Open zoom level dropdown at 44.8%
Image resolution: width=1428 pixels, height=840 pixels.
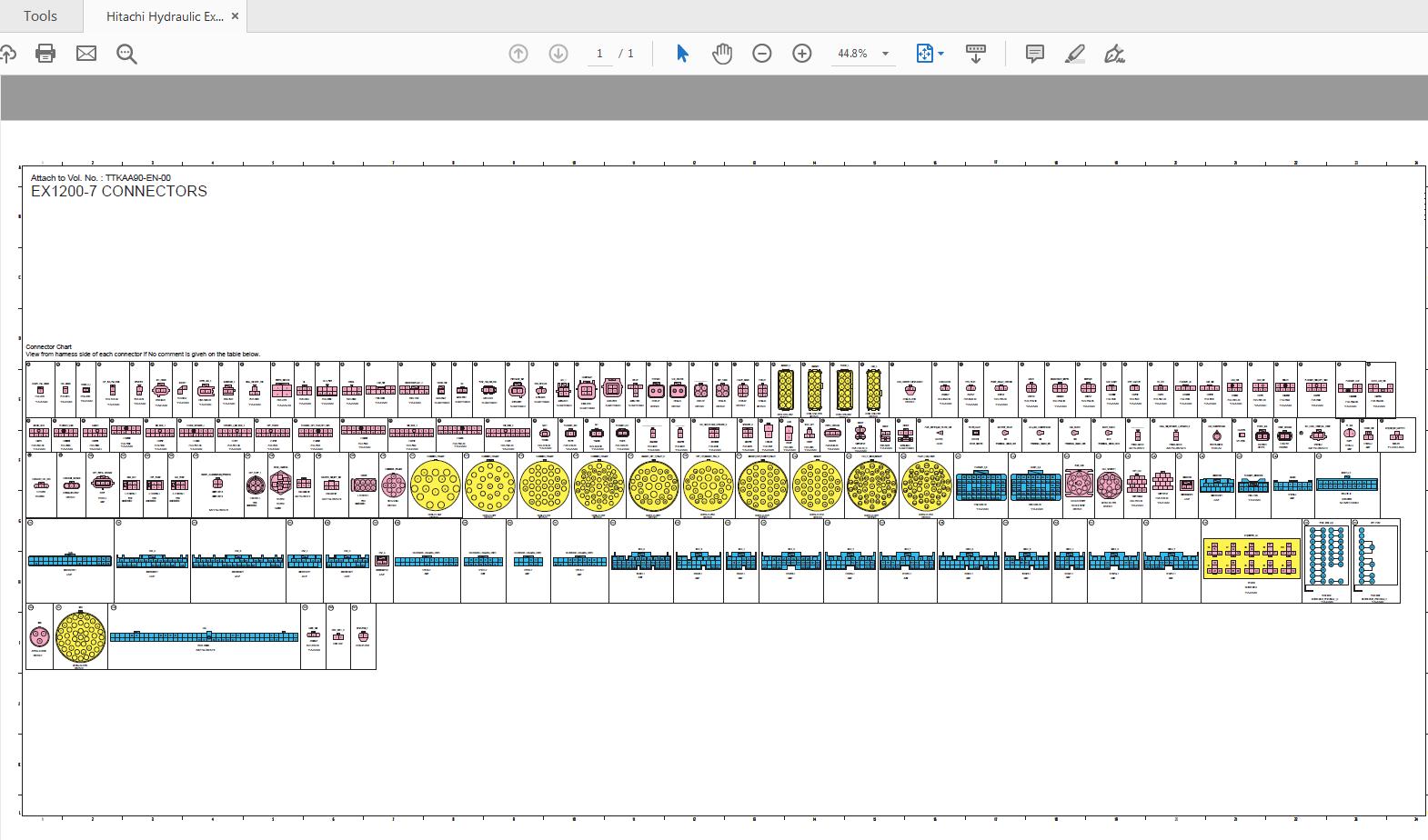coord(885,54)
